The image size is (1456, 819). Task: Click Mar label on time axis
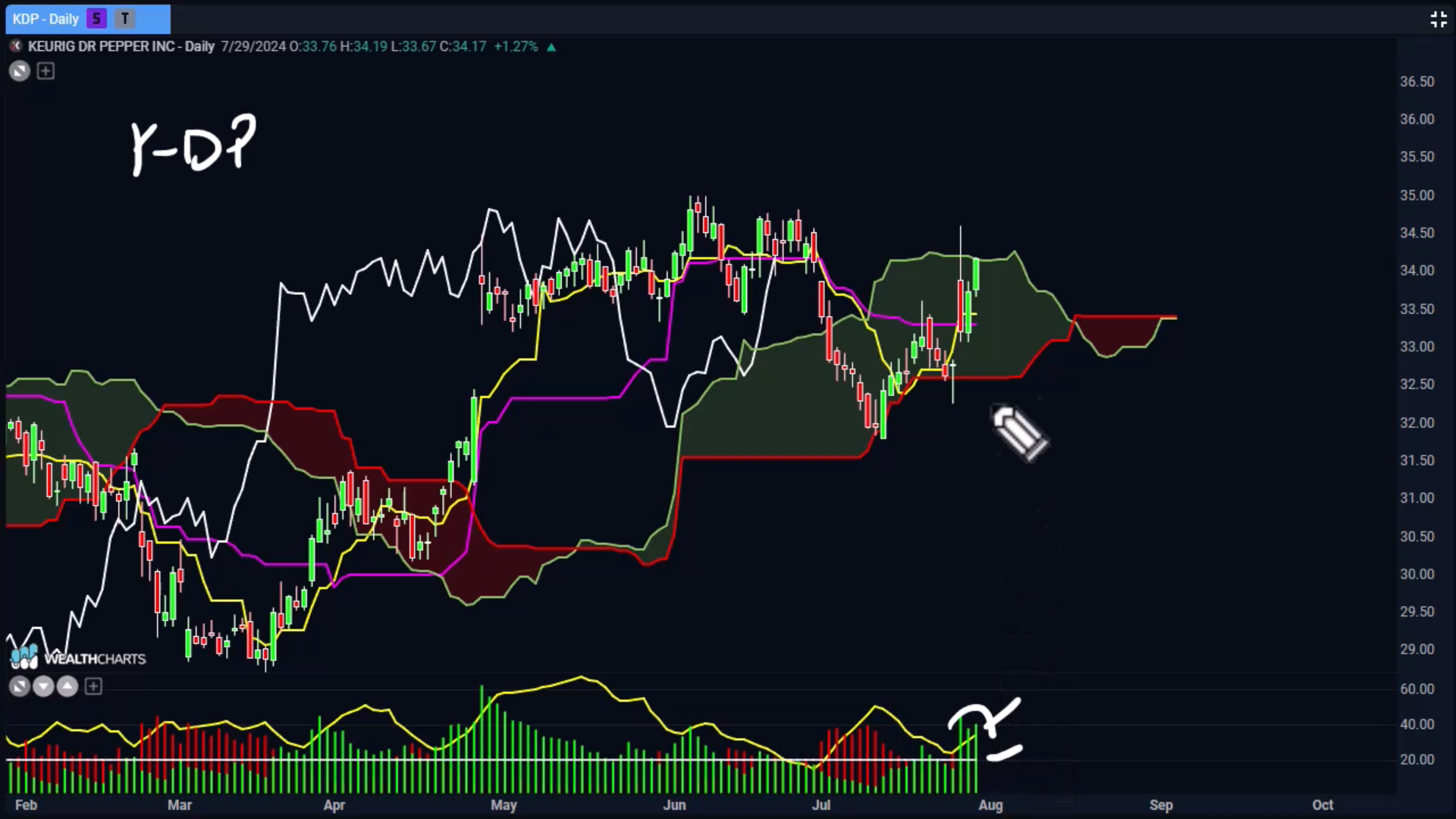pyautogui.click(x=179, y=805)
